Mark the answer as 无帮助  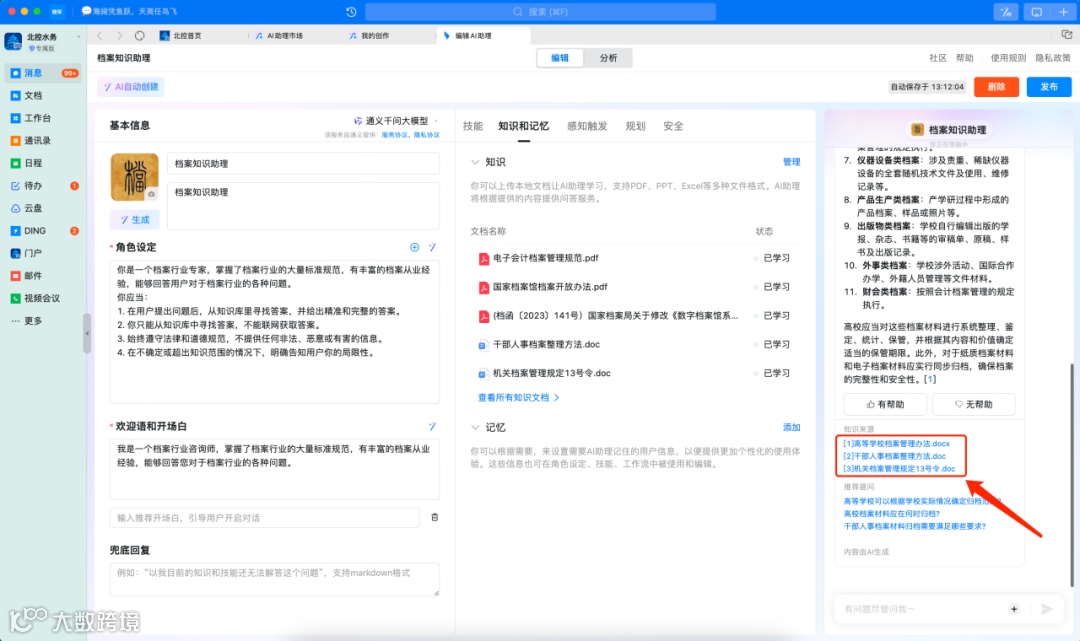[x=973, y=404]
